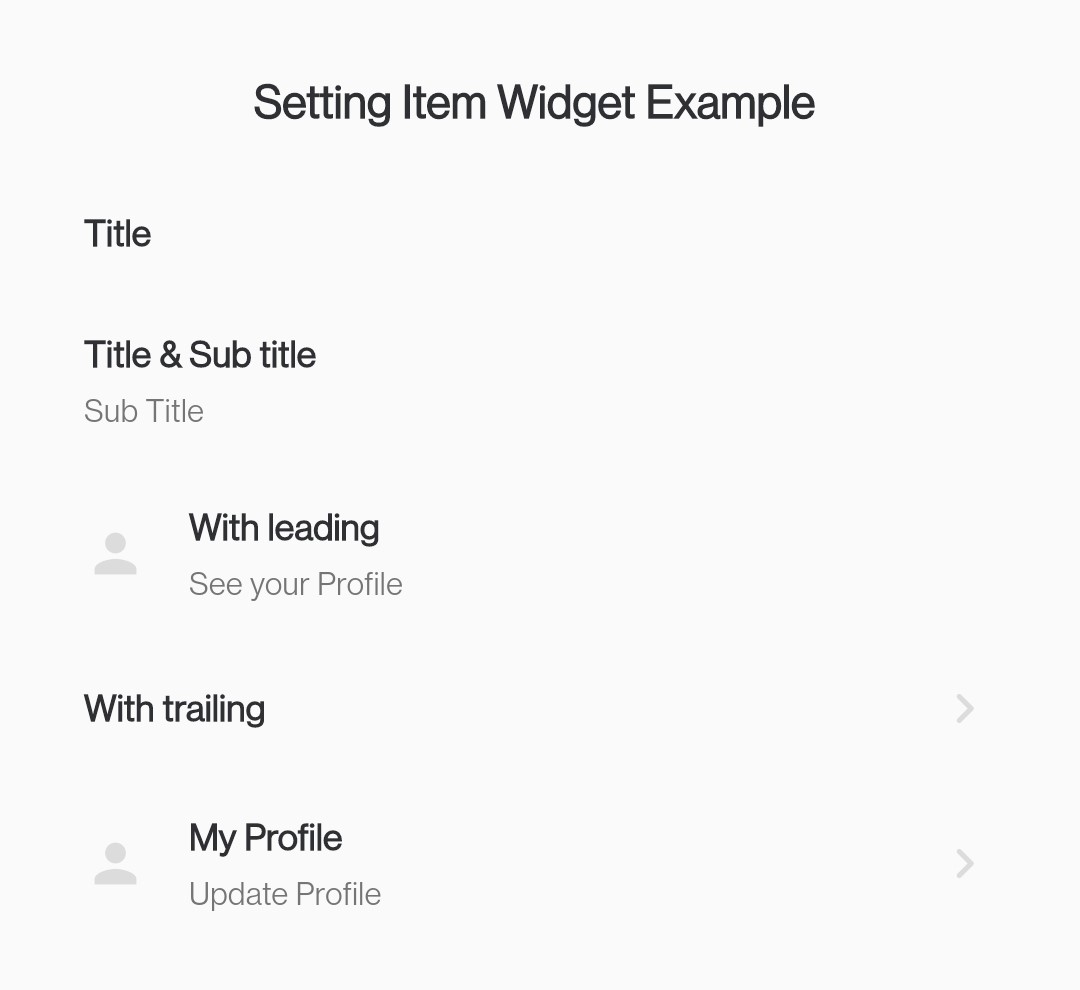Click the word leading in With leading
The height and width of the screenshot is (990, 1080).
click(324, 528)
